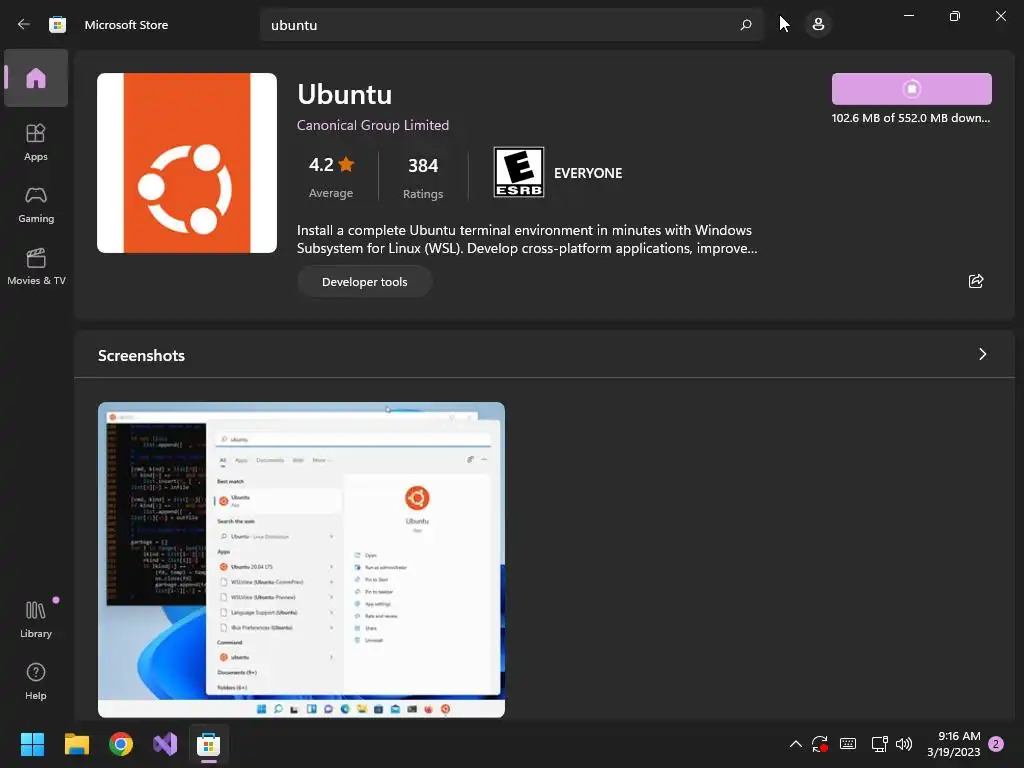Open the touch keyboard tray icon
Viewport: 1024px width, 768px height.
coord(848,744)
